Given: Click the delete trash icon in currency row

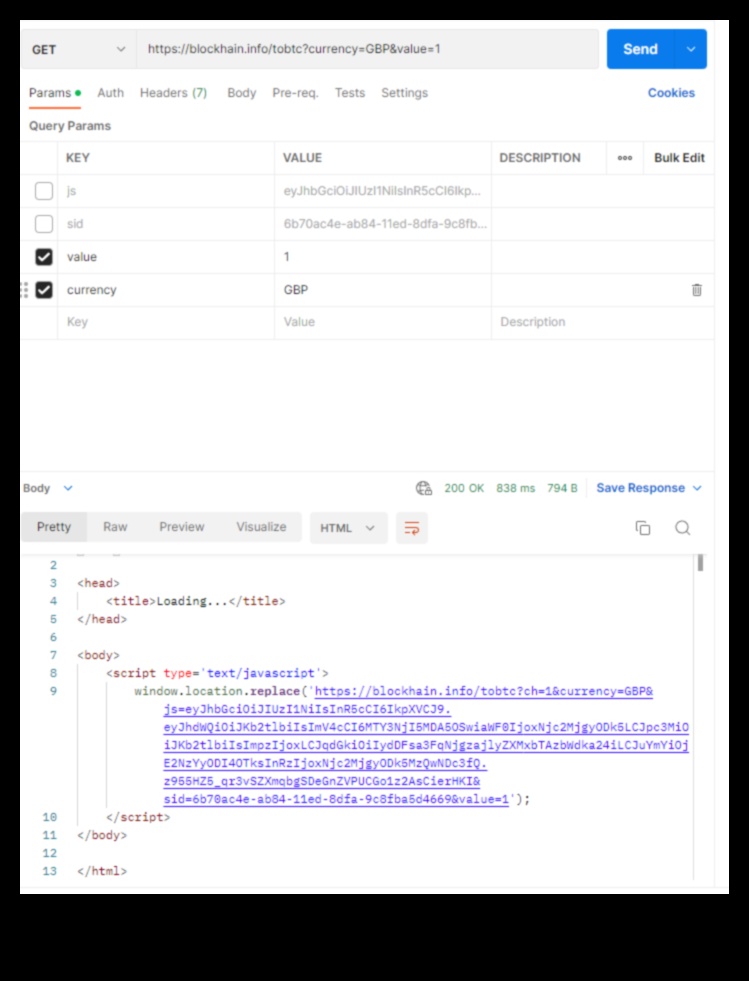Looking at the screenshot, I should (x=696, y=290).
